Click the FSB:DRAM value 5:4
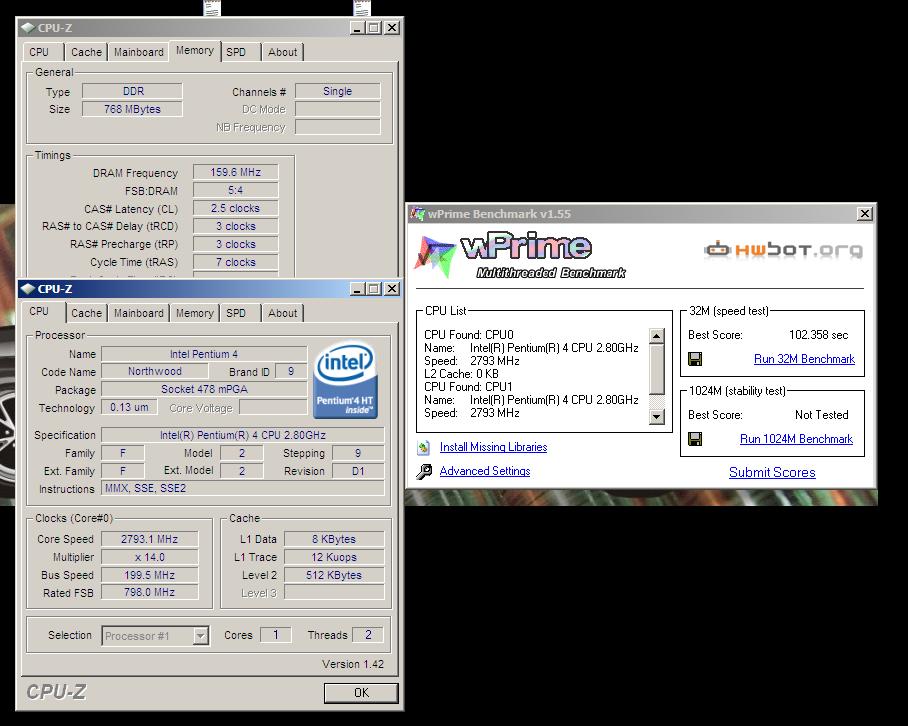Image resolution: width=908 pixels, height=726 pixels. [x=235, y=190]
